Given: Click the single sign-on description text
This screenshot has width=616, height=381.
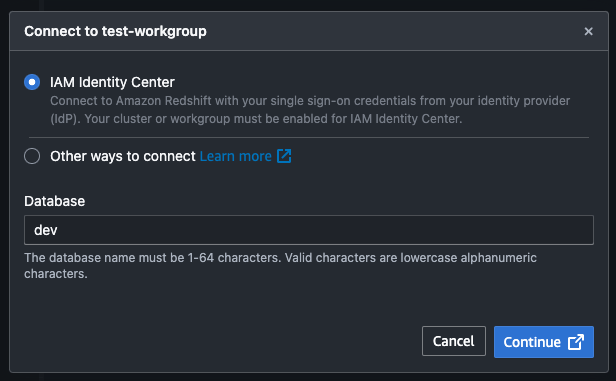Looking at the screenshot, I should tap(310, 110).
